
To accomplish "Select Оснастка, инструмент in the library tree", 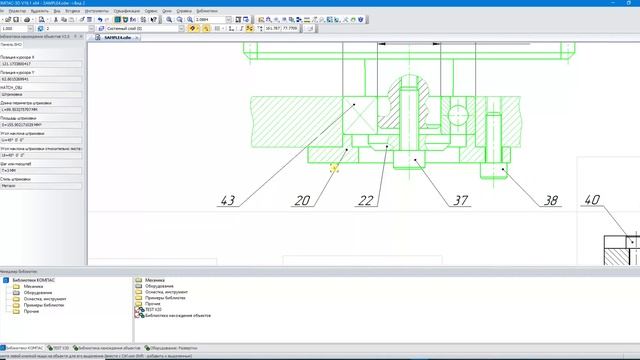I will (x=45, y=299).
